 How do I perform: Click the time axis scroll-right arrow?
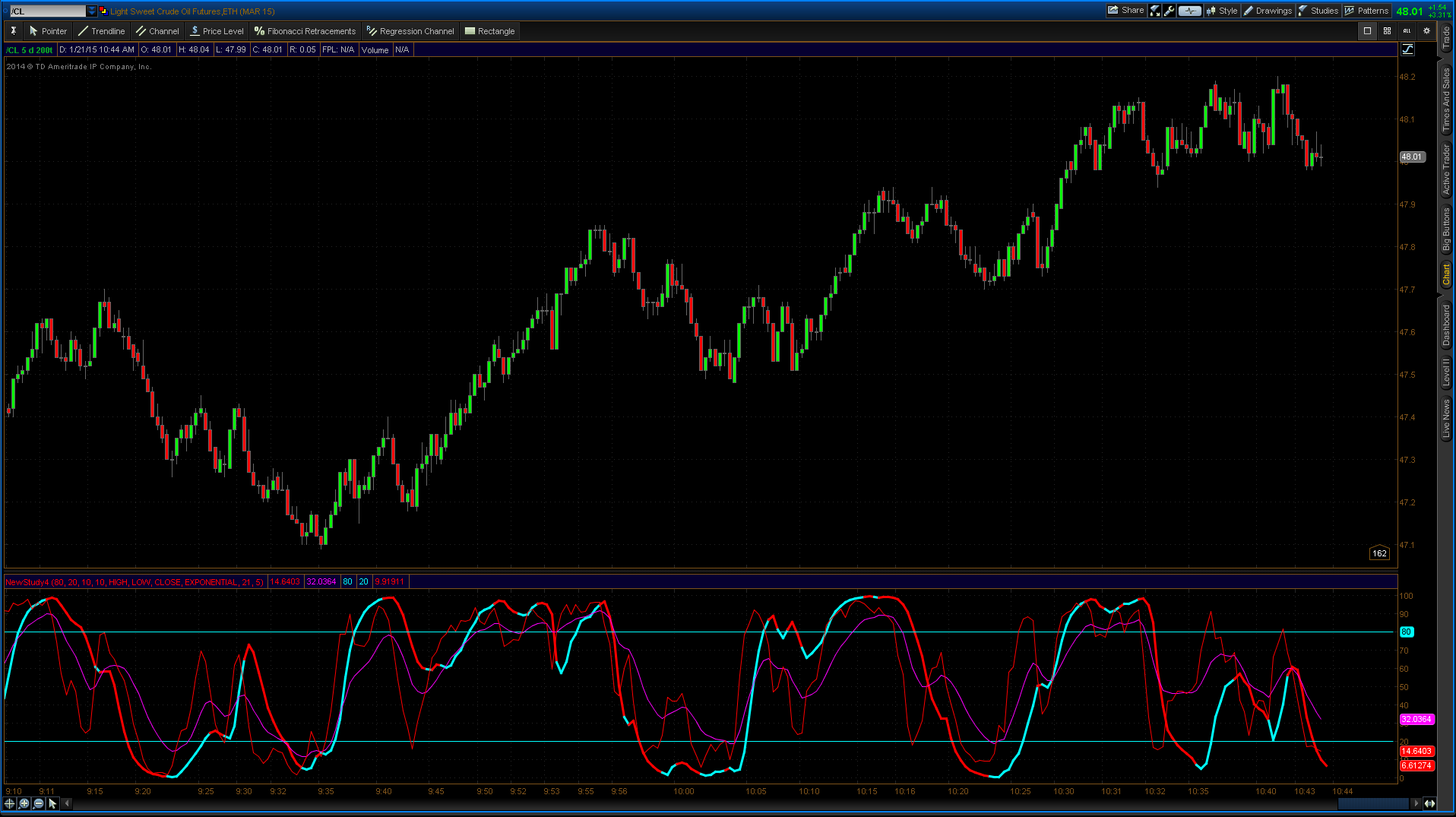click(1416, 803)
